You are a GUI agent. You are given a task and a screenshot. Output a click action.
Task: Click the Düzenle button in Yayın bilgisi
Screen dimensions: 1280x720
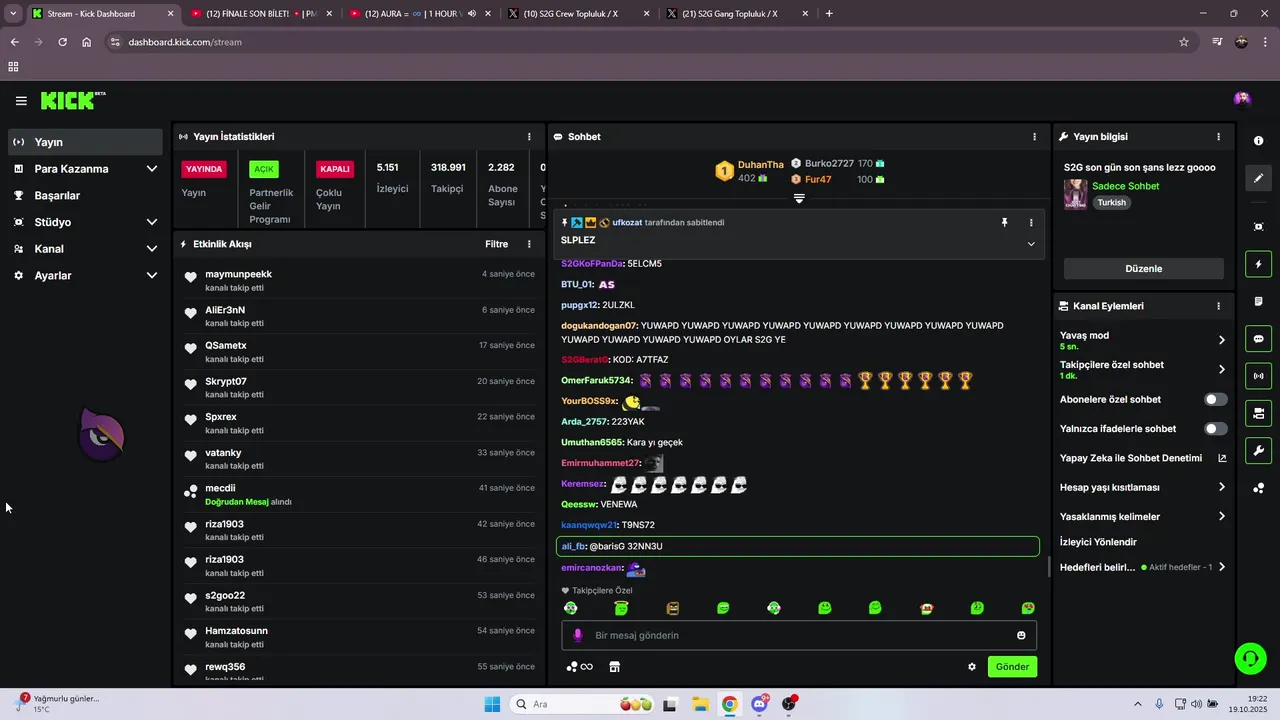[x=1143, y=269]
